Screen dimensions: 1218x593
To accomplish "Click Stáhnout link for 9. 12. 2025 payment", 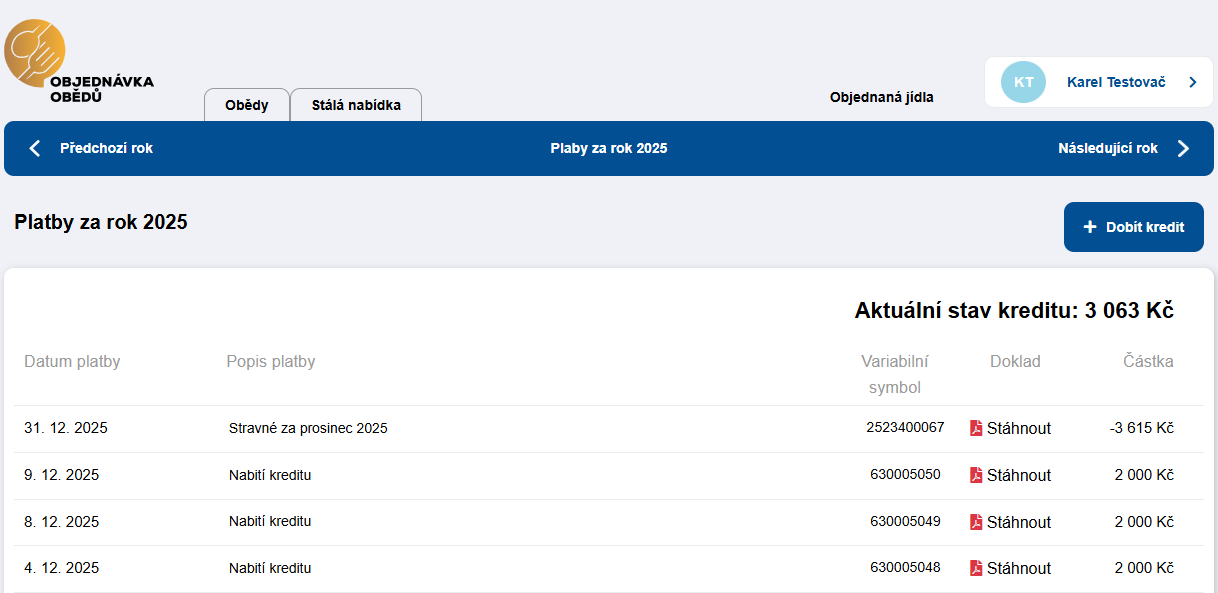I will (x=1018, y=475).
